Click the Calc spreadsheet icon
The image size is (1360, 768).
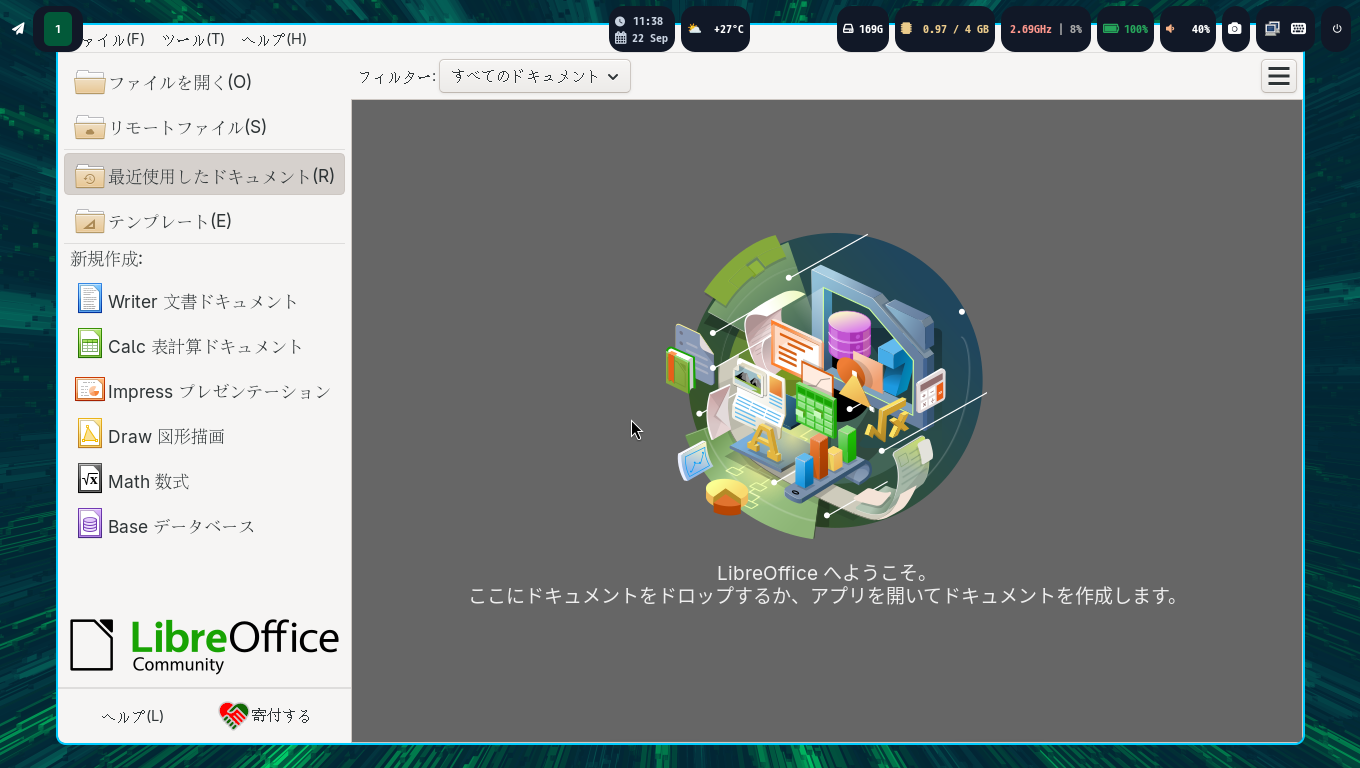tap(90, 344)
